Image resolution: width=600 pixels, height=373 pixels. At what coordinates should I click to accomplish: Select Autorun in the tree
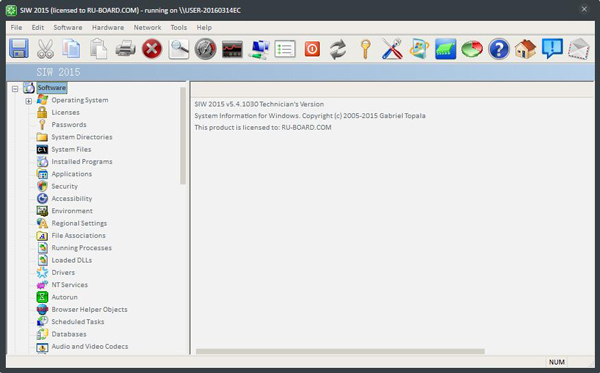tap(64, 297)
